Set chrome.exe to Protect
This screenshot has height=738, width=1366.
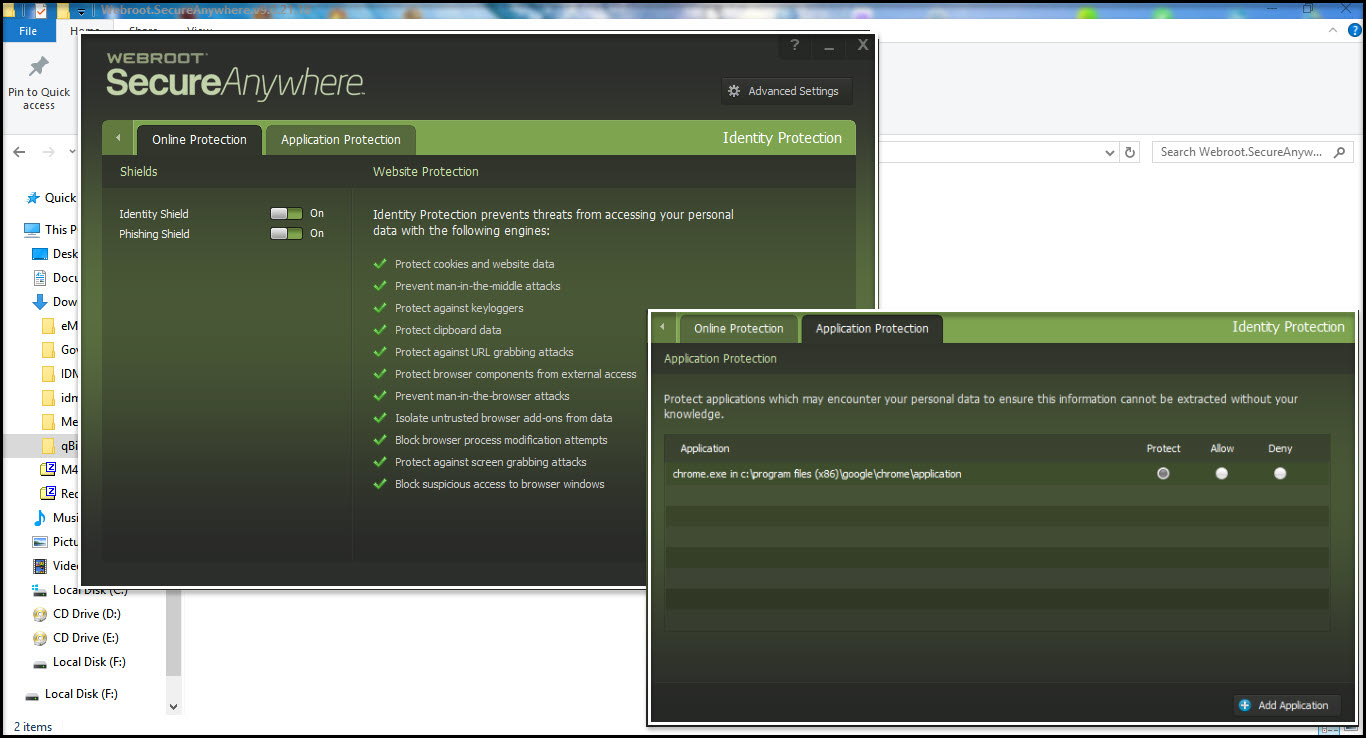tap(1163, 474)
